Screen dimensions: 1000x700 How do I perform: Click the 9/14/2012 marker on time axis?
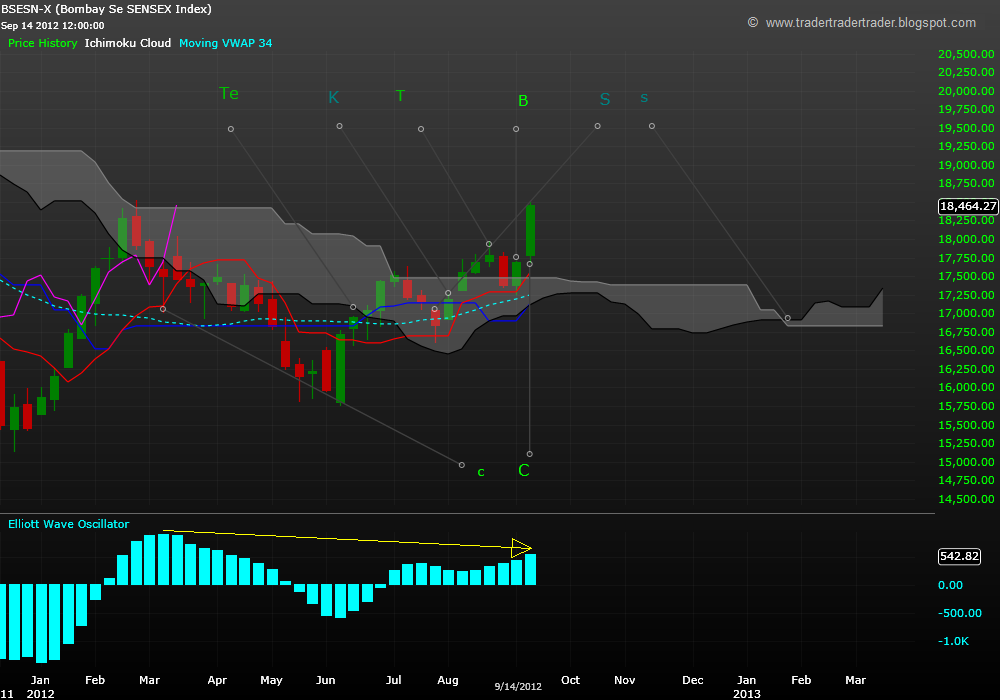coord(517,686)
